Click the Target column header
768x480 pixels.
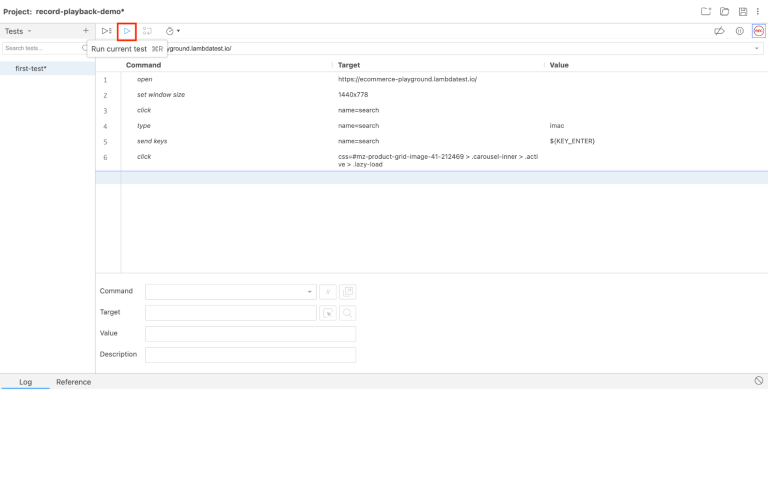coord(349,65)
